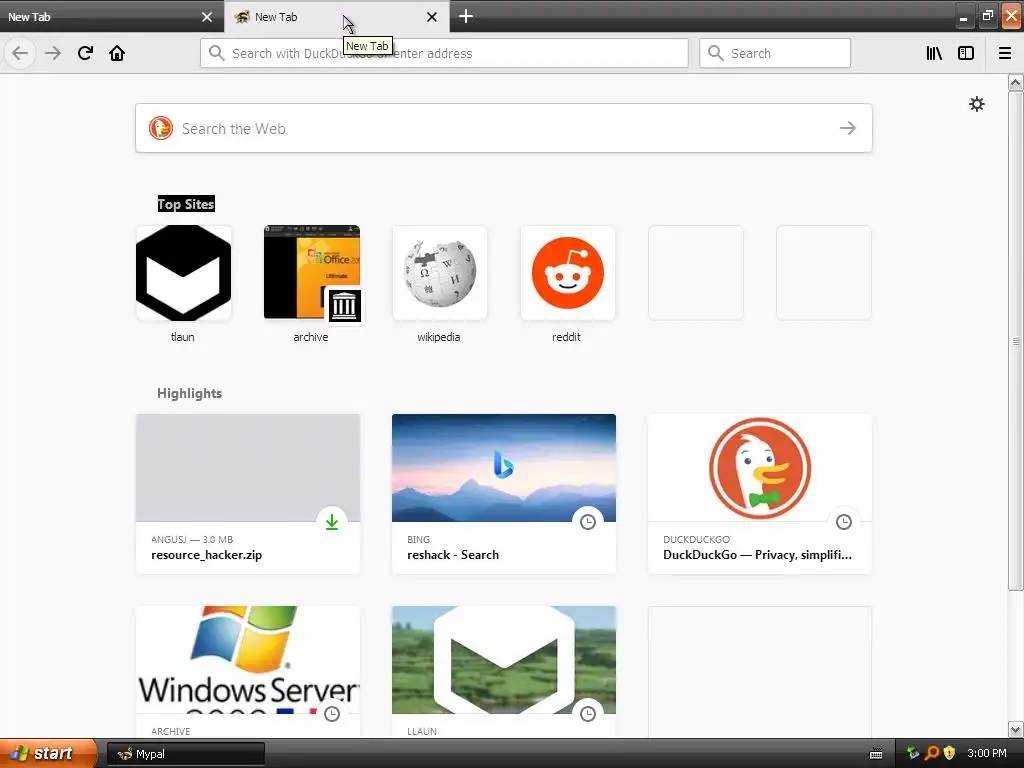Viewport: 1024px width, 768px height.
Task: Click the page scrollbar up arrow
Action: [x=1015, y=82]
